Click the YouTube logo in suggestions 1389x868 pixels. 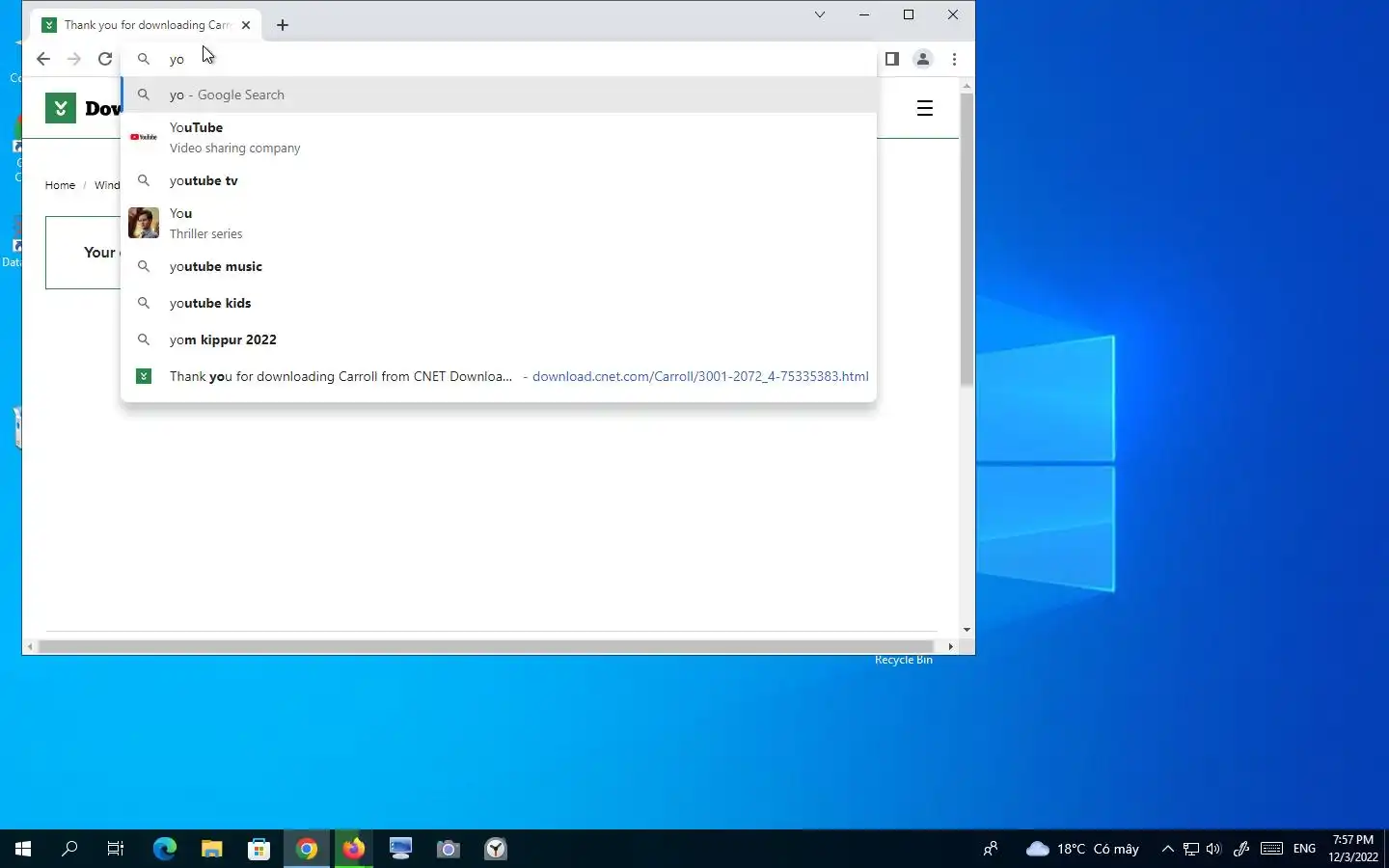(x=144, y=137)
